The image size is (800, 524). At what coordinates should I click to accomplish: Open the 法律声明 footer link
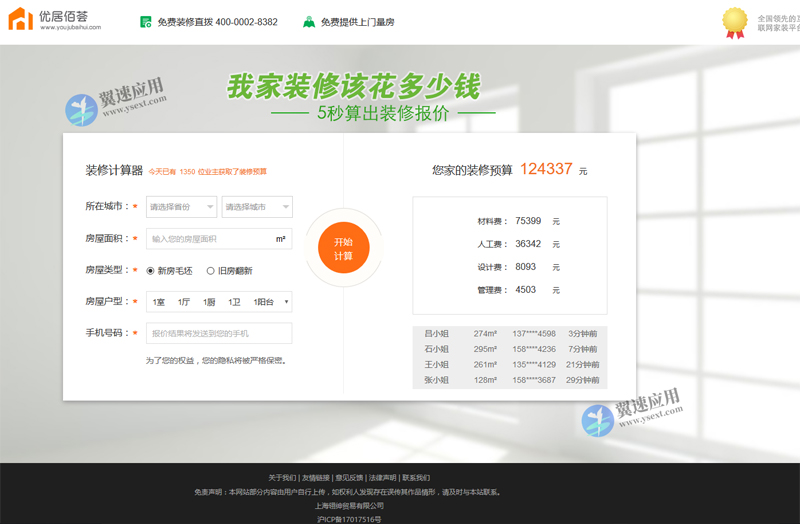click(x=383, y=478)
